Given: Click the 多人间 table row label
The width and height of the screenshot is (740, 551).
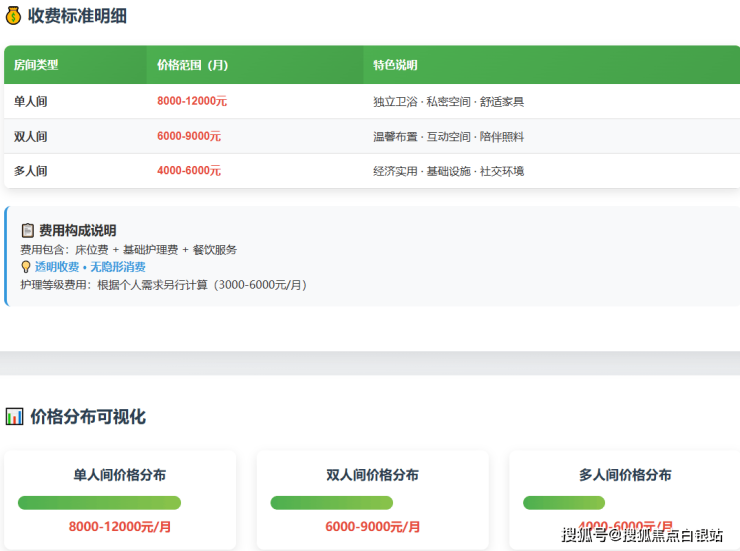Looking at the screenshot, I should coord(30,171).
